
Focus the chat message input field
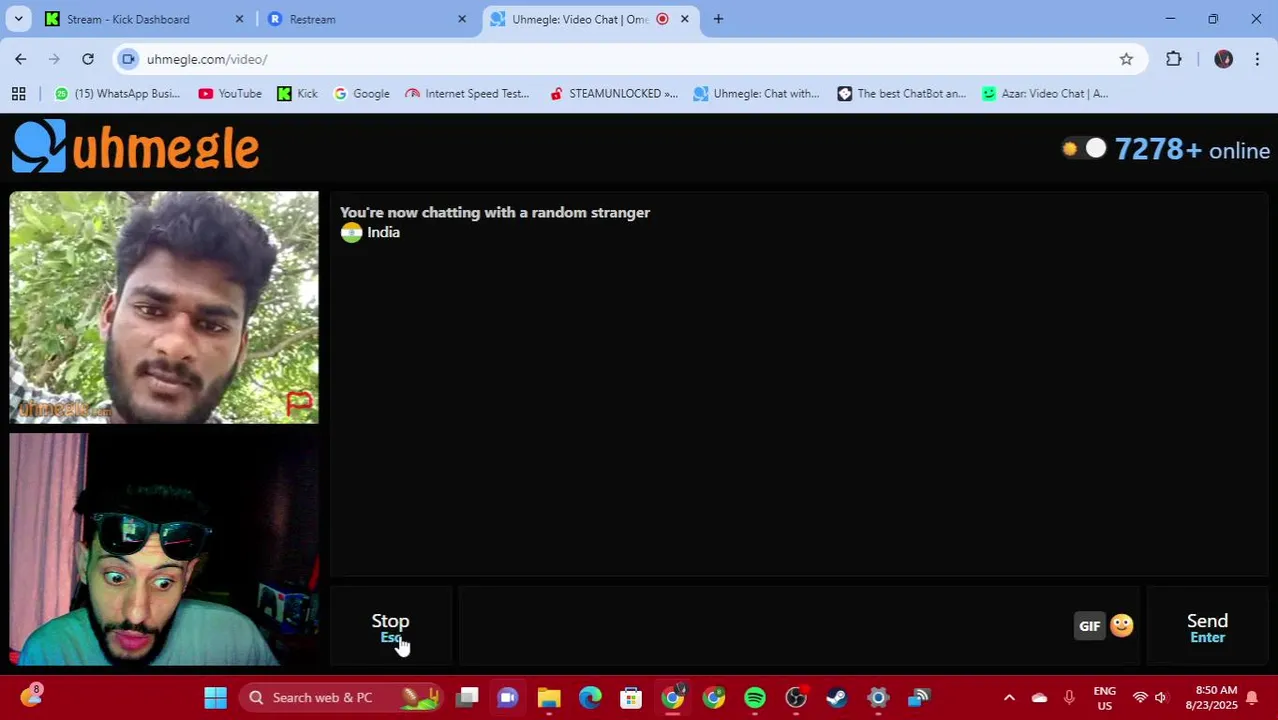[765, 626]
